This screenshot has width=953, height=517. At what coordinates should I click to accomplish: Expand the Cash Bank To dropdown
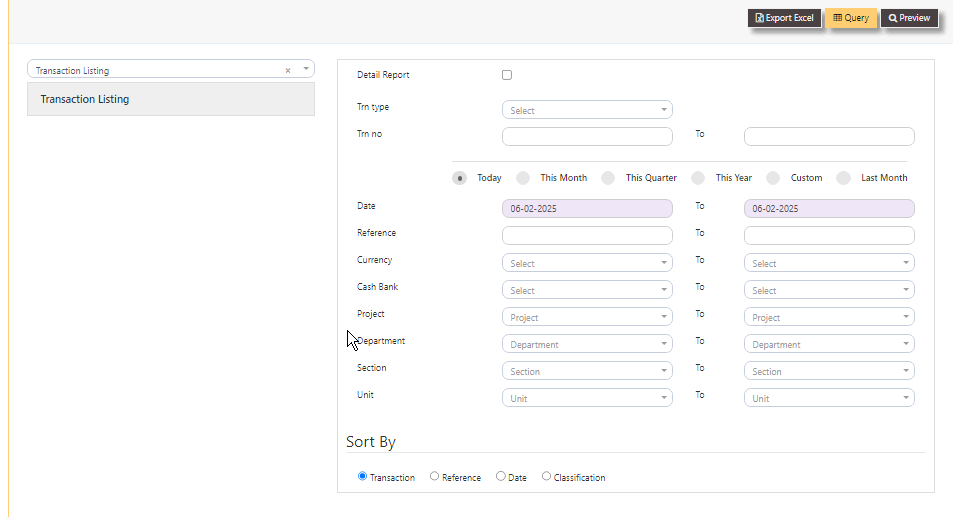click(x=829, y=290)
